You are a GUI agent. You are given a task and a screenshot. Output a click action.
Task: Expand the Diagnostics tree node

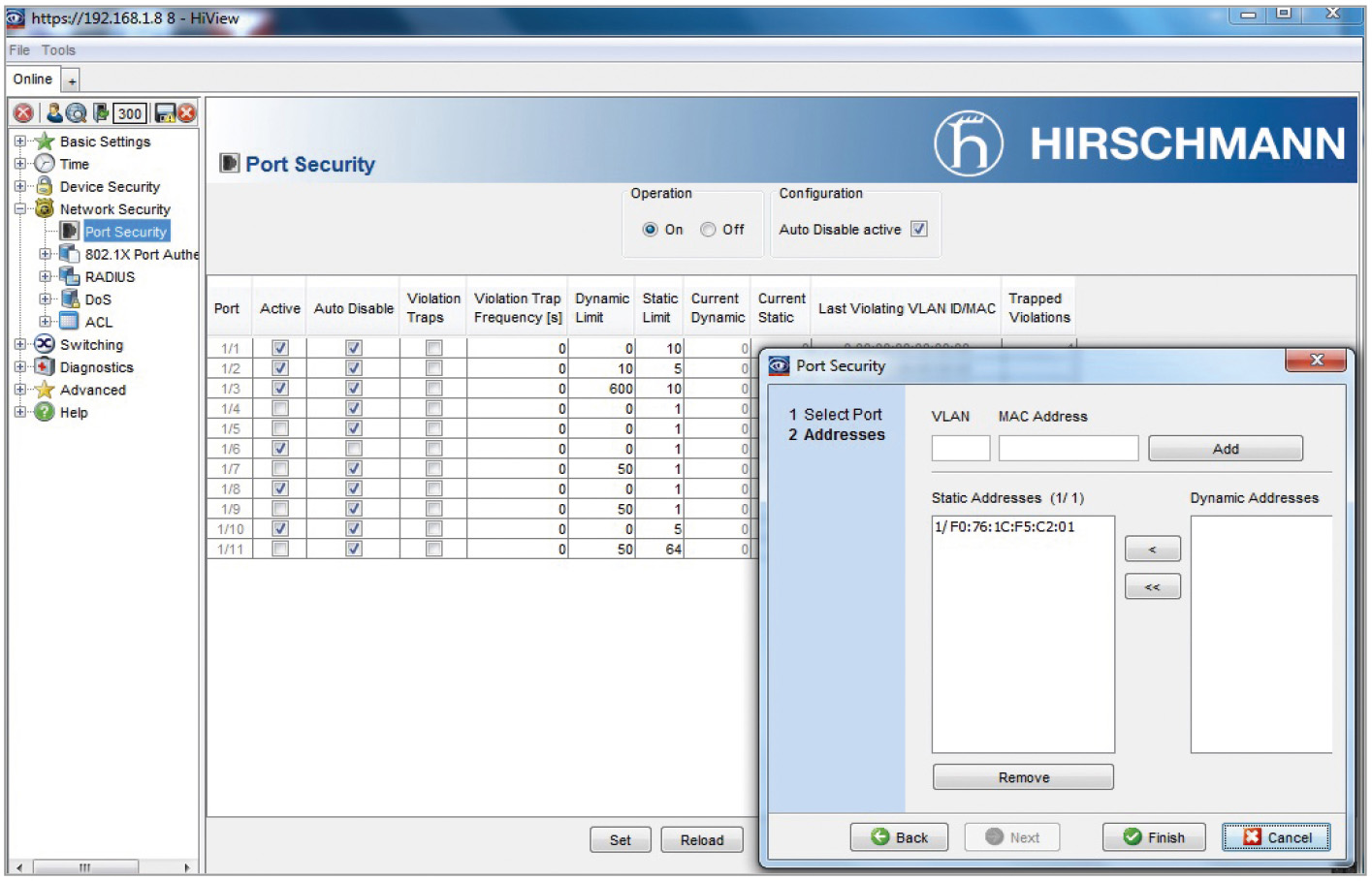[x=19, y=366]
